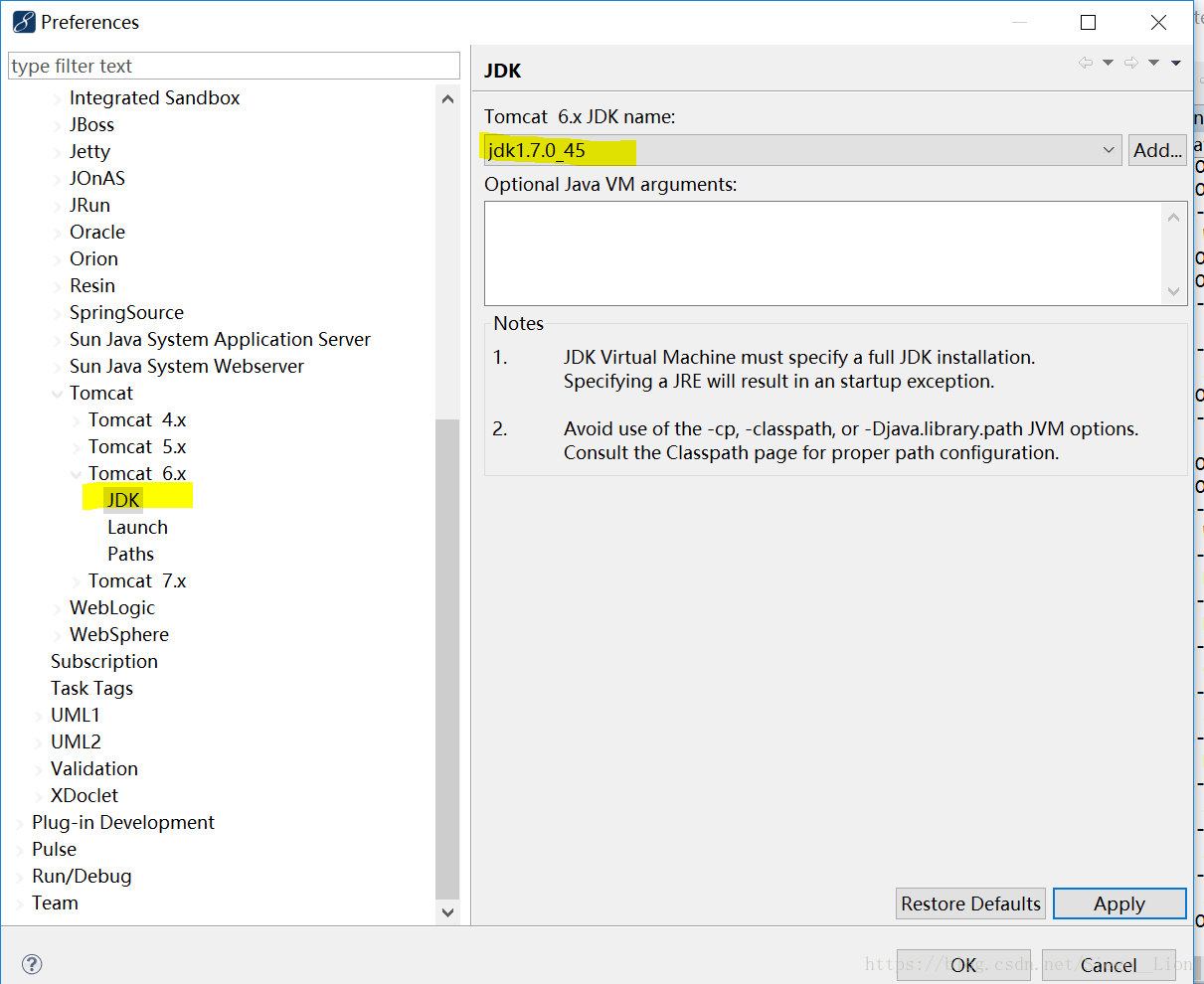Viewport: 1204px width, 984px height.
Task: Click the Restore Defaults button
Action: coord(970,903)
